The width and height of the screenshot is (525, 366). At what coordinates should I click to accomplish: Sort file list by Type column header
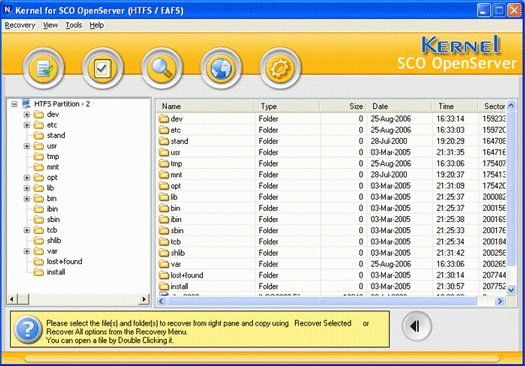pyautogui.click(x=287, y=106)
